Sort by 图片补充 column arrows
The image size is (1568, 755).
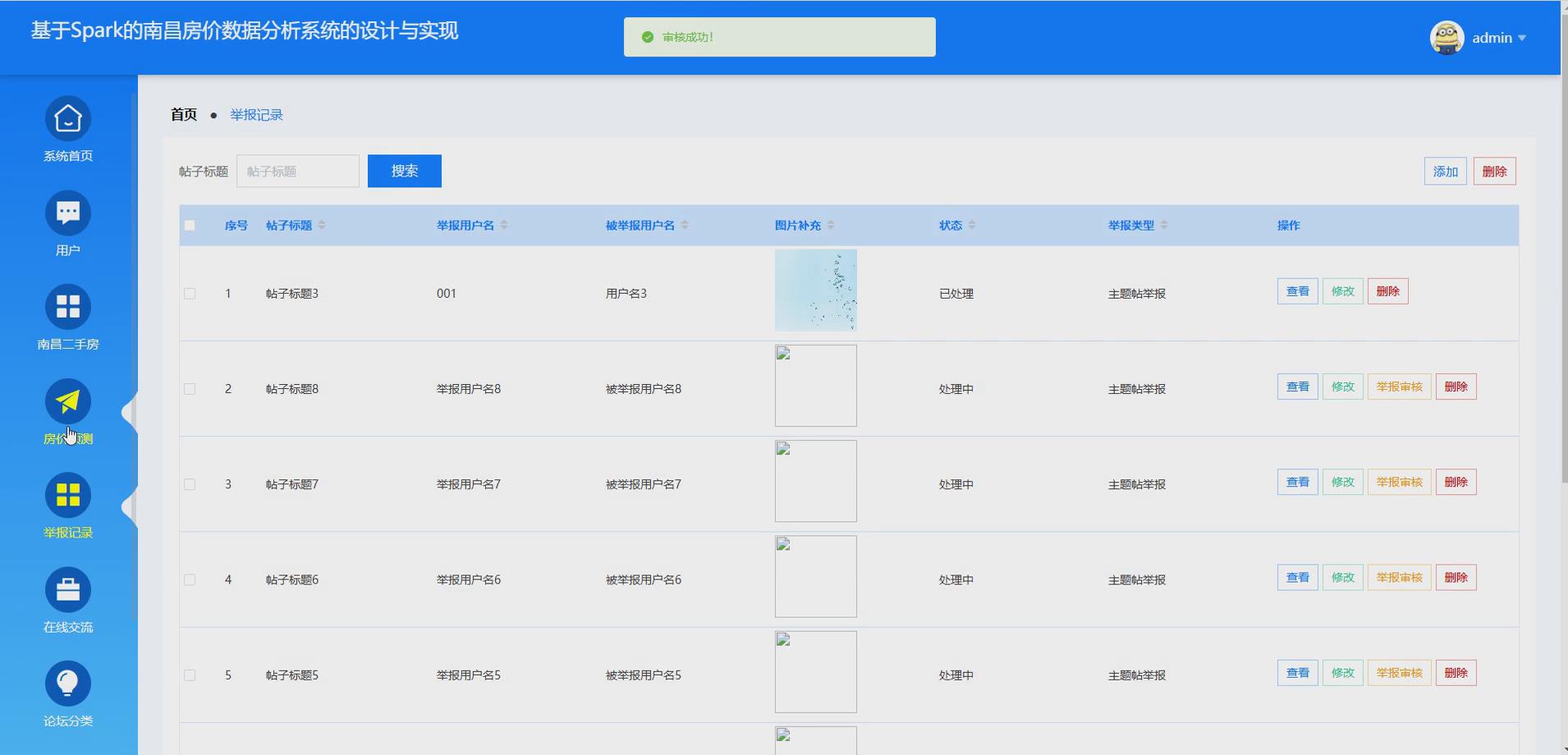click(x=831, y=225)
